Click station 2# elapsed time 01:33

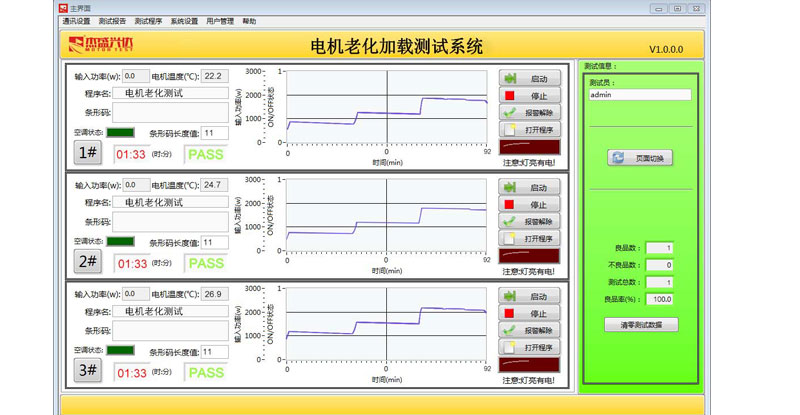132,263
